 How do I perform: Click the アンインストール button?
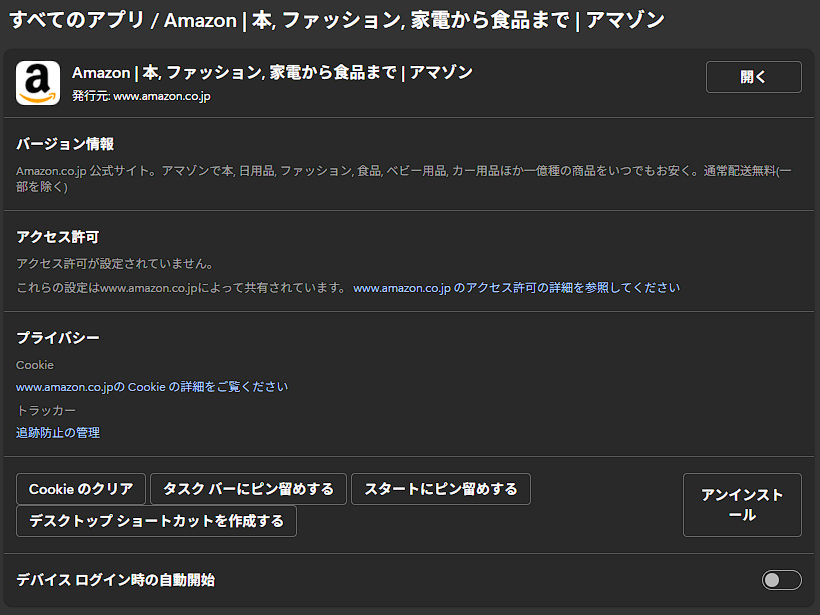pyautogui.click(x=742, y=505)
